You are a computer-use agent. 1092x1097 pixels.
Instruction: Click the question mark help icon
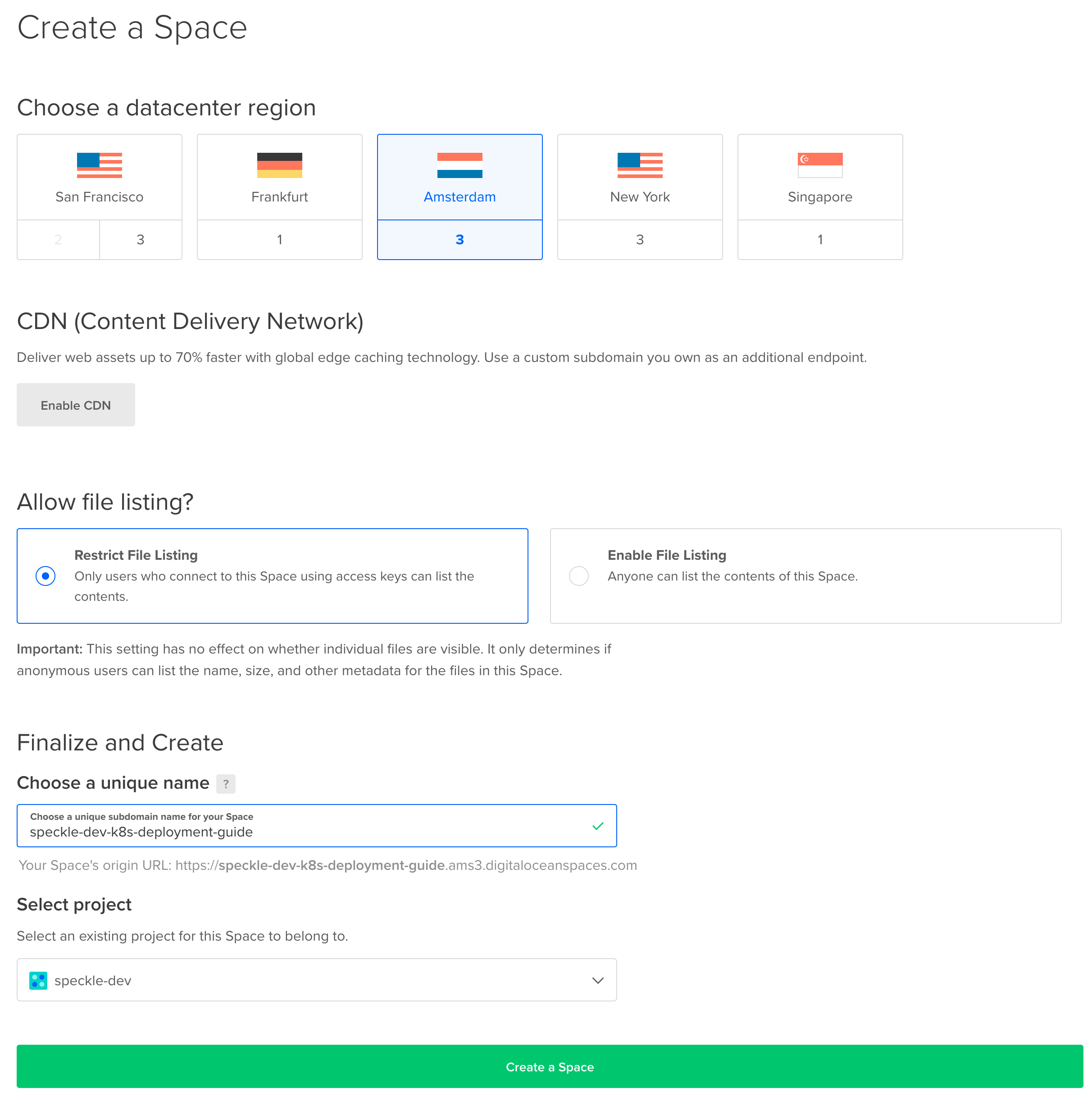click(x=226, y=784)
